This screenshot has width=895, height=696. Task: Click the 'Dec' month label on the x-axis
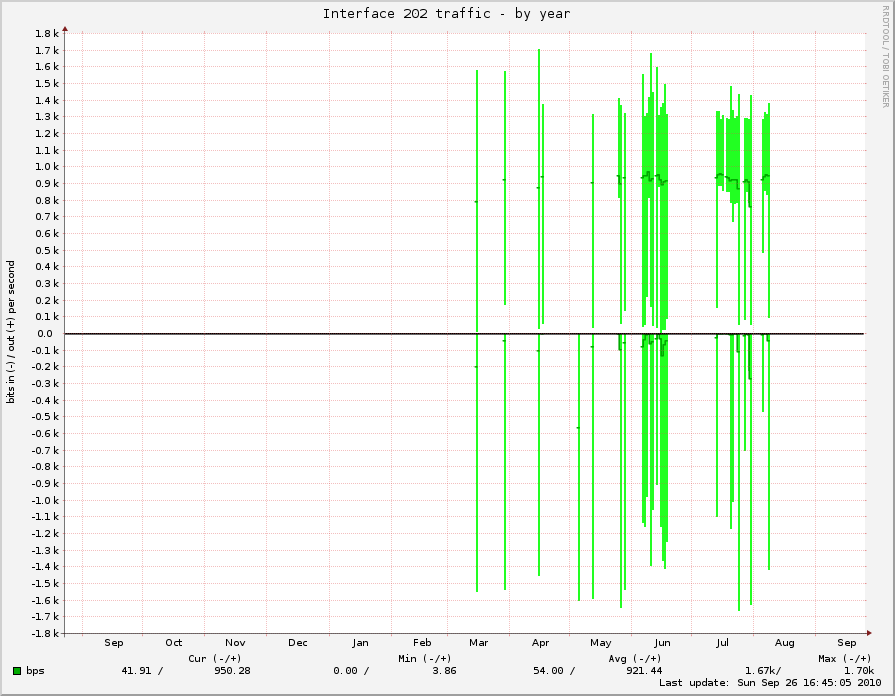pos(297,643)
